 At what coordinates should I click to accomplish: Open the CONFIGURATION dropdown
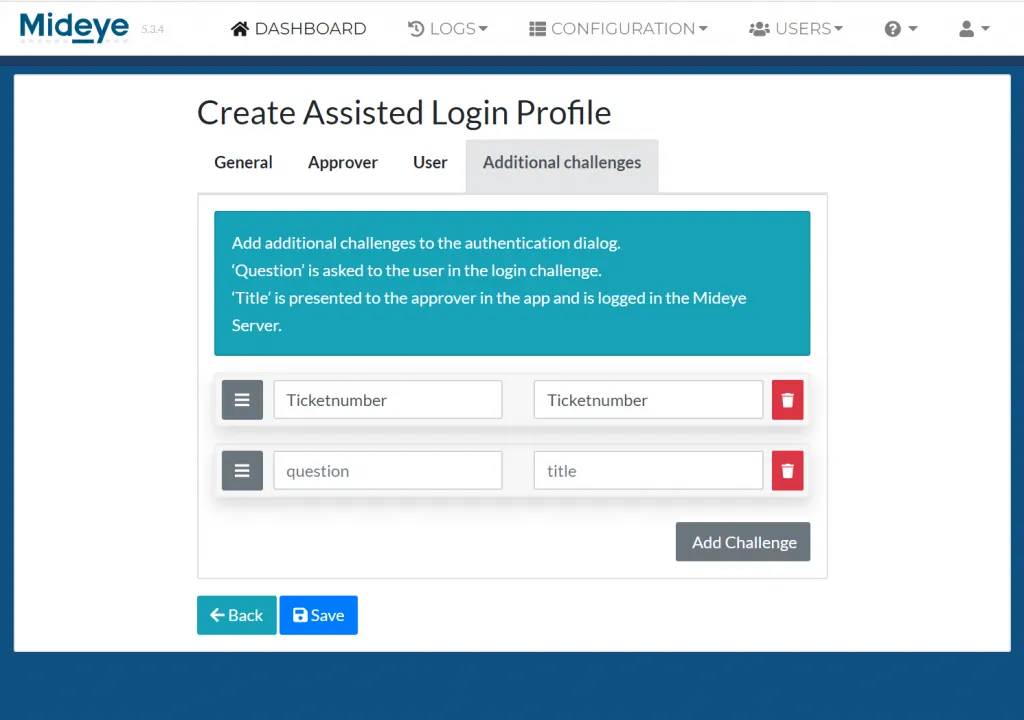(x=618, y=28)
